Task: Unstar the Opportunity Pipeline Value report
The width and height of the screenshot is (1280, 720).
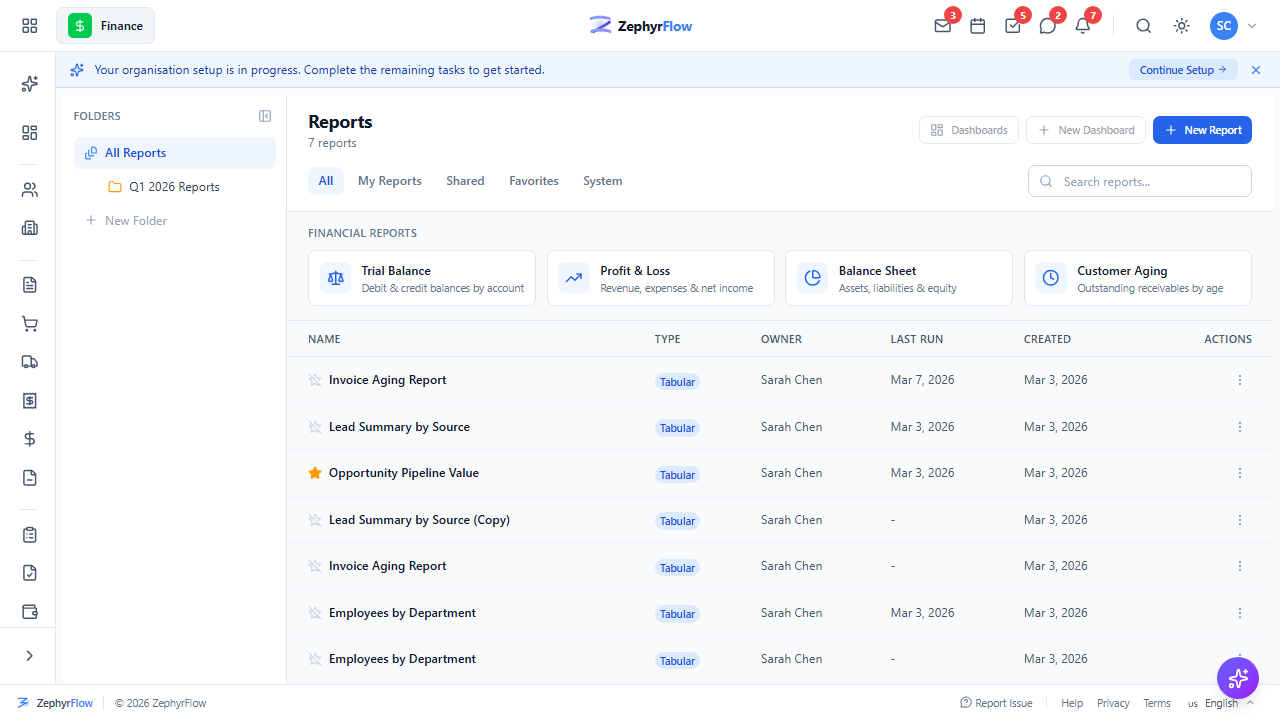Action: click(315, 473)
